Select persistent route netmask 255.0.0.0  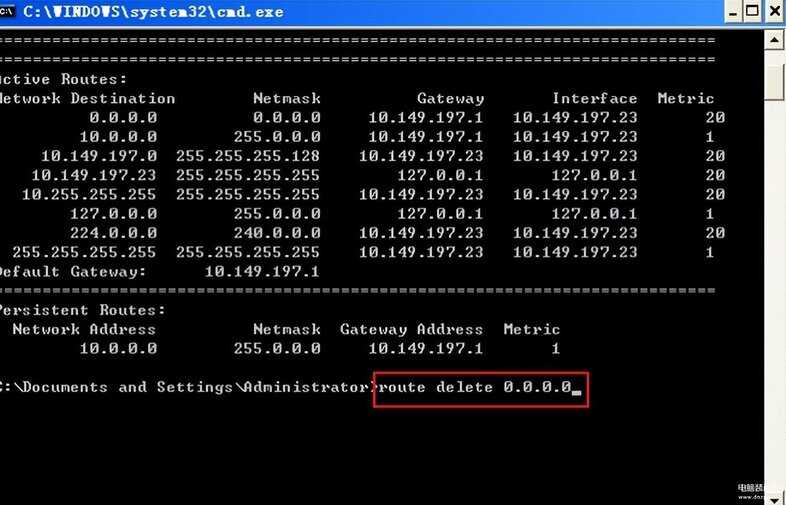(x=277, y=348)
